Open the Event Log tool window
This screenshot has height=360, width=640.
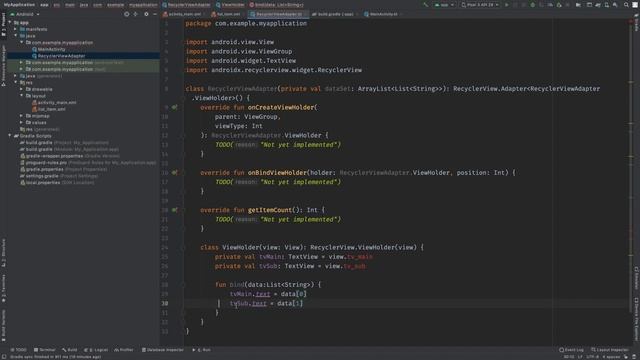[x=571, y=350]
